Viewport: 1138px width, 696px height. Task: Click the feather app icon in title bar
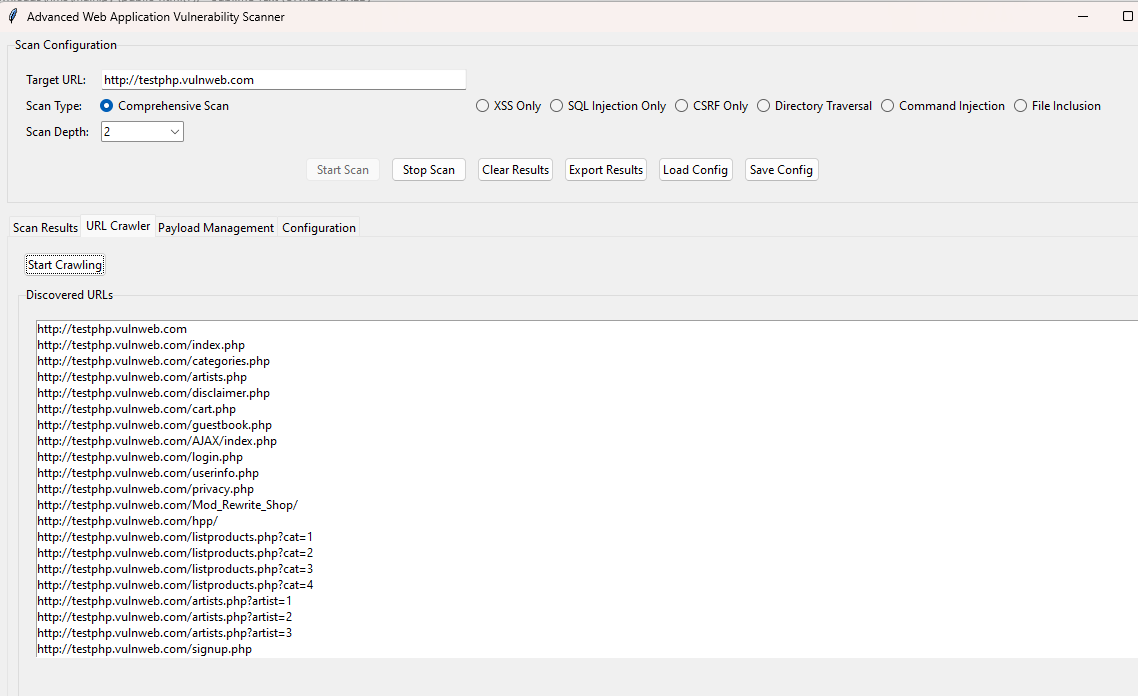[12, 17]
